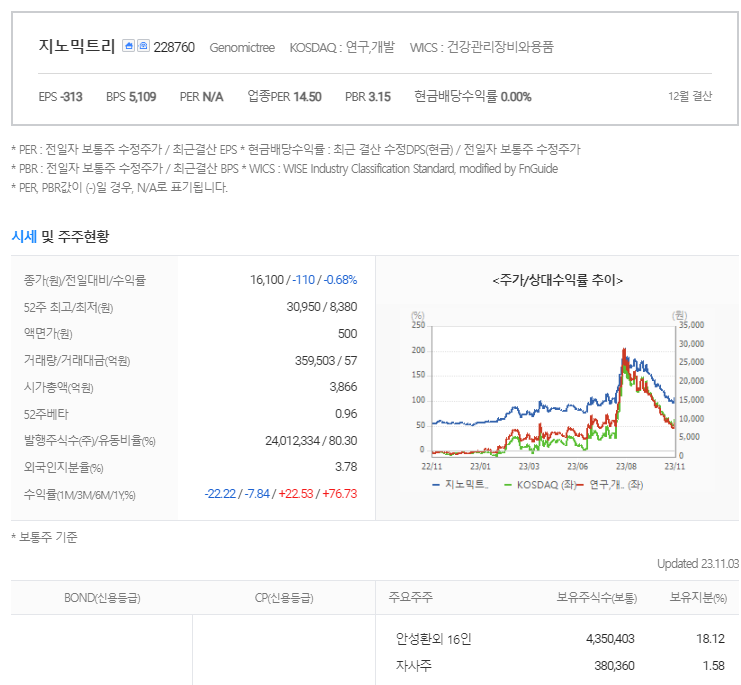Click the English name Genomictree

pyautogui.click(x=242, y=48)
